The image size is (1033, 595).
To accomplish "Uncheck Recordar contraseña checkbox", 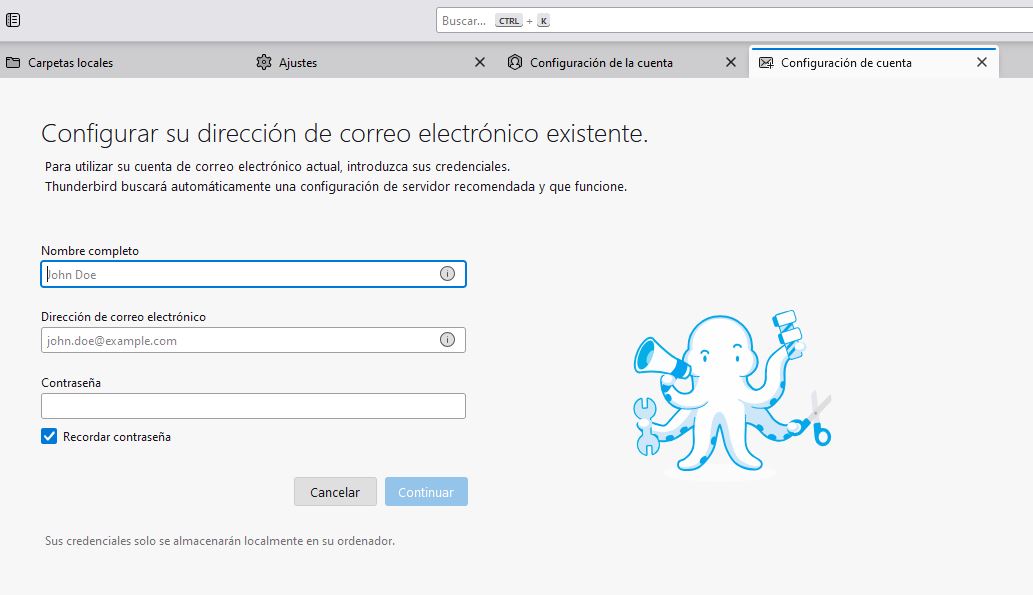I will tap(49, 436).
